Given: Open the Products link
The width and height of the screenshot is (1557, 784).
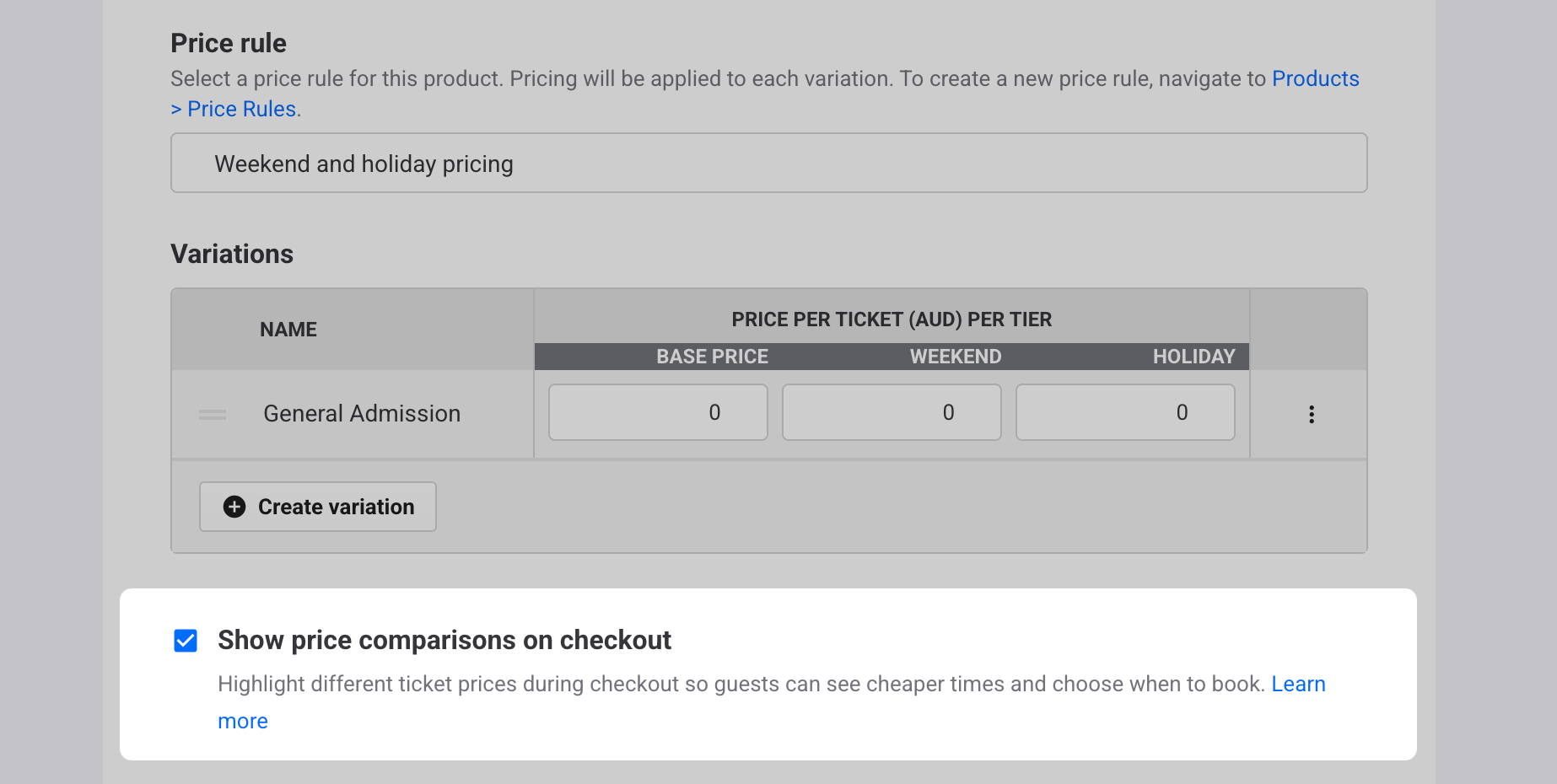Looking at the screenshot, I should click(1315, 78).
